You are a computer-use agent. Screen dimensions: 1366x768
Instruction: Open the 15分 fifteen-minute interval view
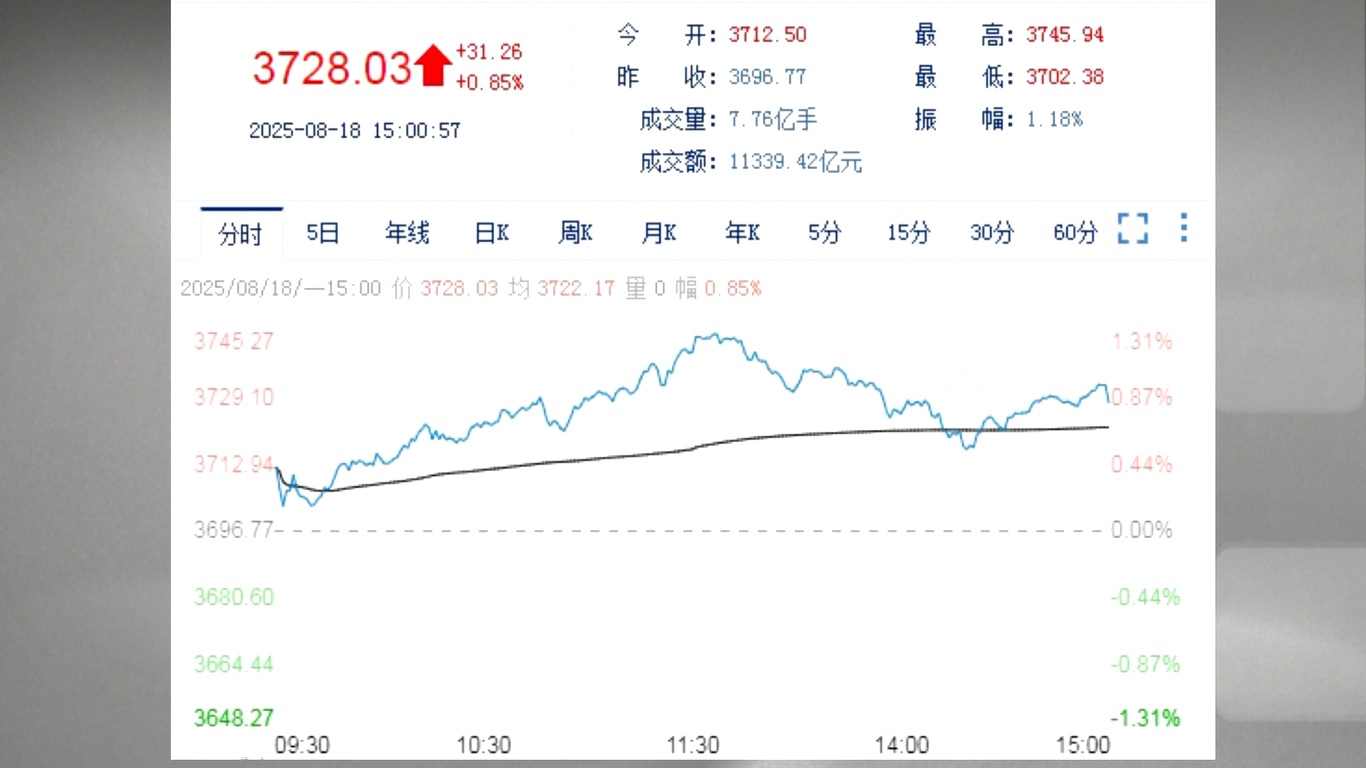[x=907, y=232]
